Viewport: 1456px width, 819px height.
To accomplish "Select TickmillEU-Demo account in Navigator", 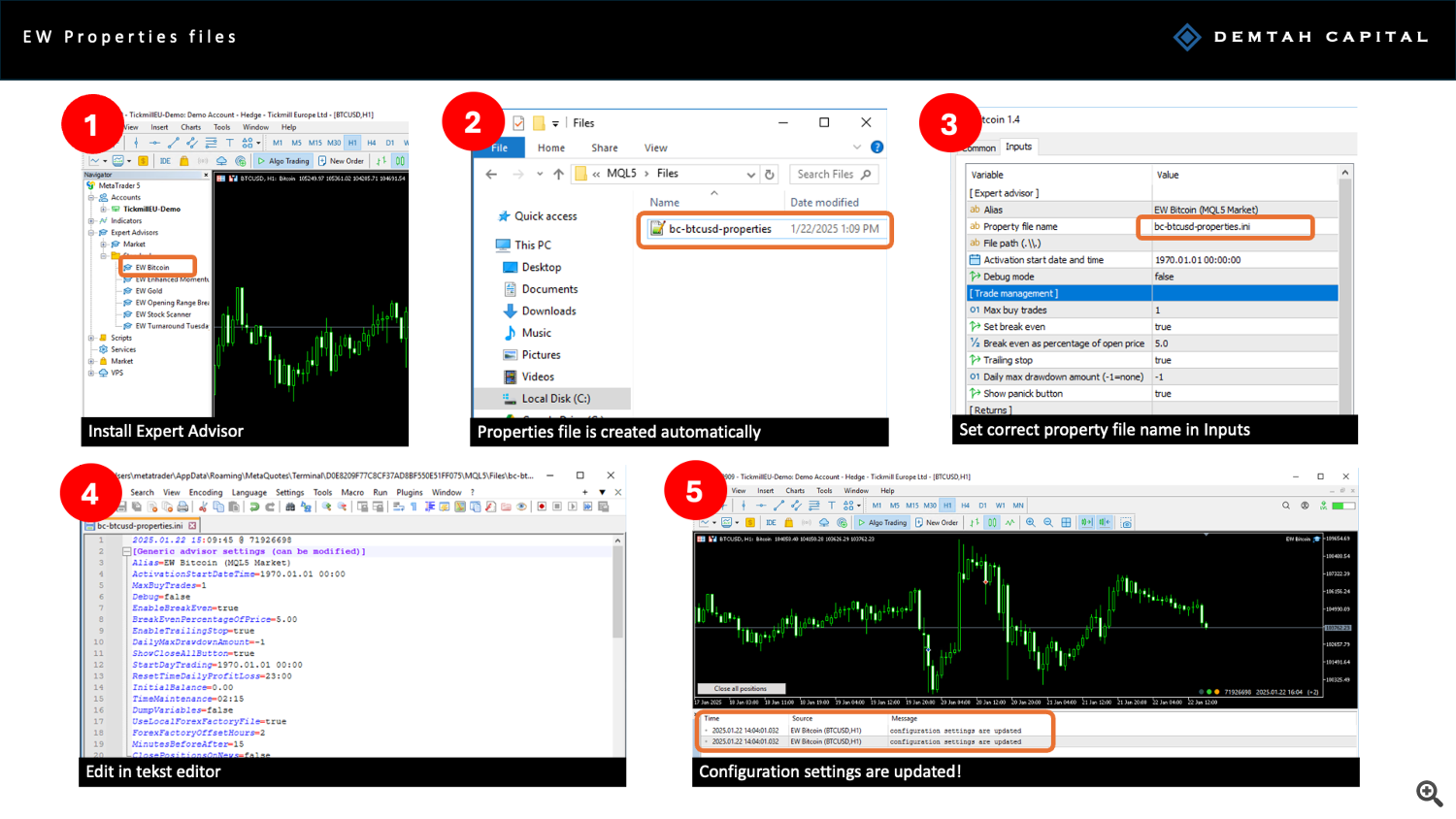I will pyautogui.click(x=151, y=209).
